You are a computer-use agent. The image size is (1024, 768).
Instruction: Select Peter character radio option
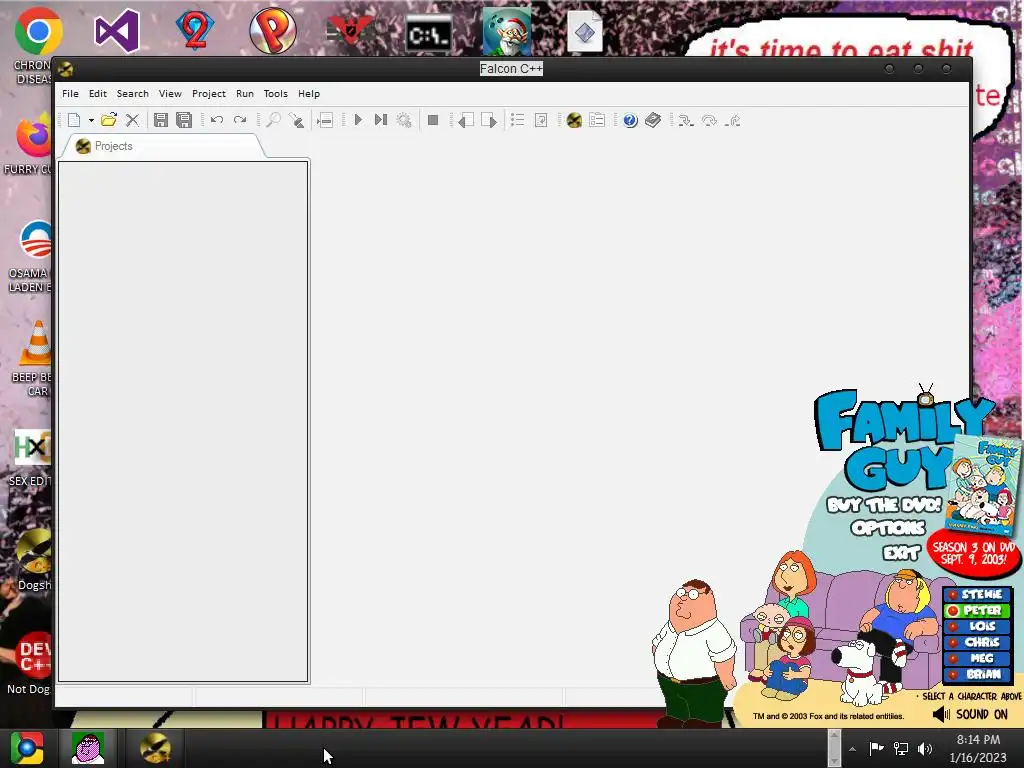pyautogui.click(x=978, y=611)
